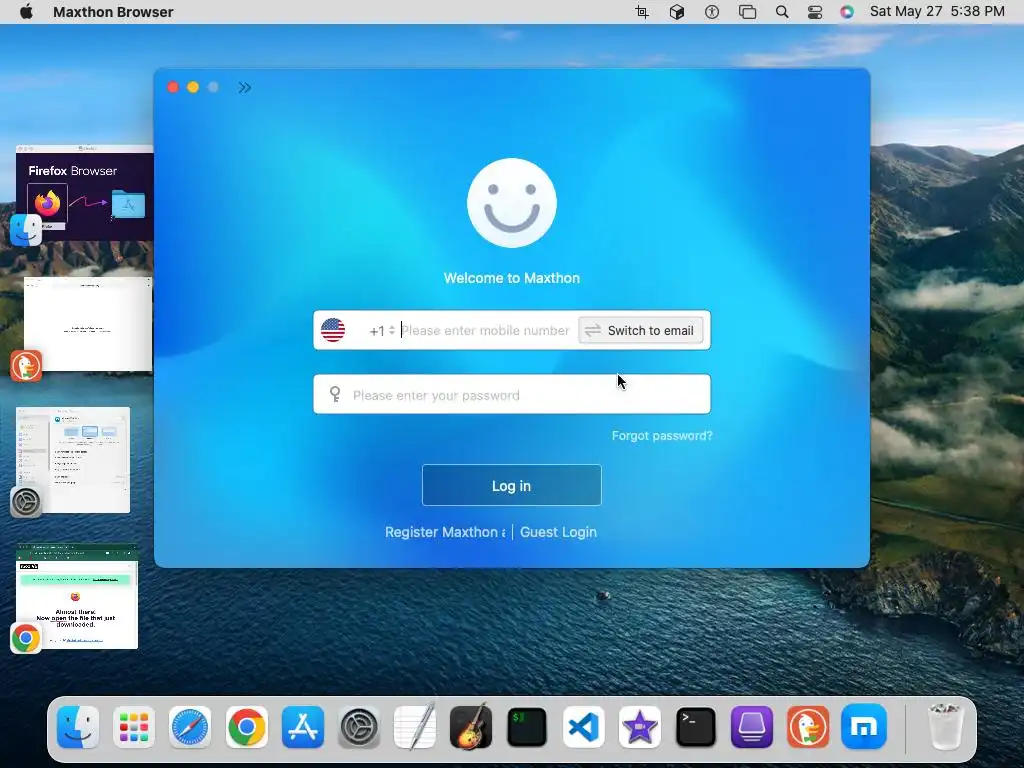
Task: Click the US flag country selector
Action: coord(333,330)
